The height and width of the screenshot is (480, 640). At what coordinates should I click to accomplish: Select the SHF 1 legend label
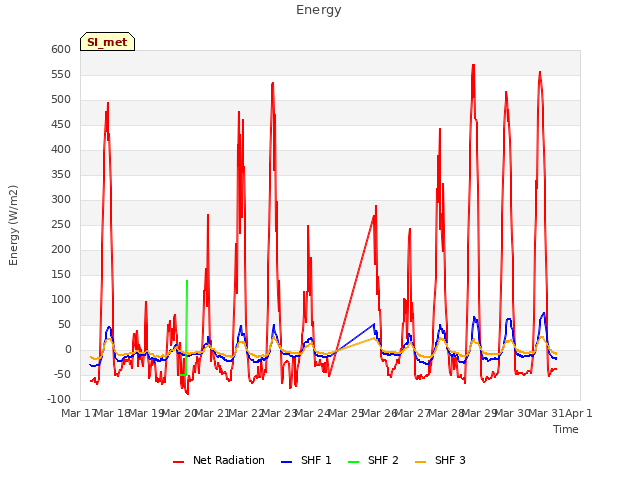tap(316, 460)
